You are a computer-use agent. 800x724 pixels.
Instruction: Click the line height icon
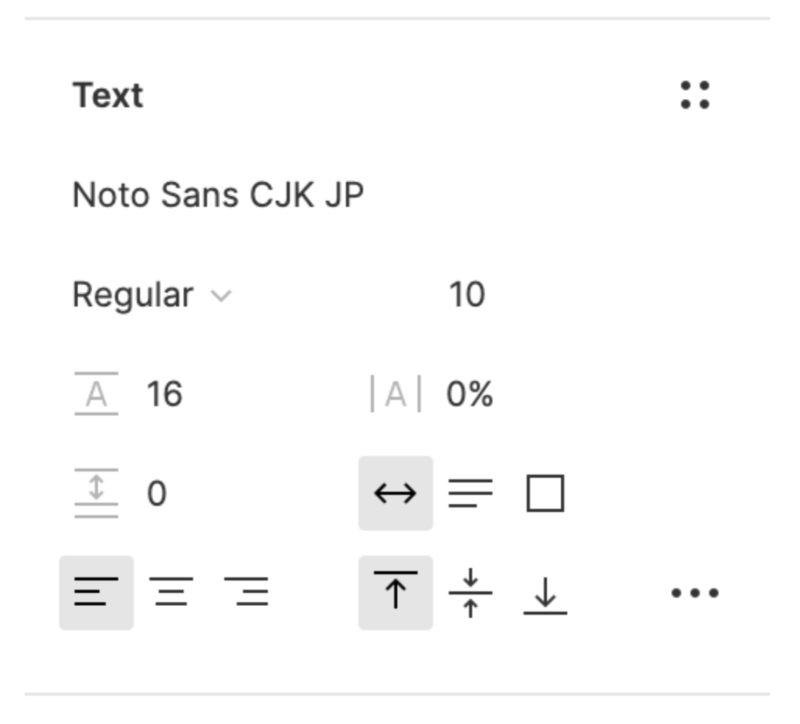coord(96,394)
